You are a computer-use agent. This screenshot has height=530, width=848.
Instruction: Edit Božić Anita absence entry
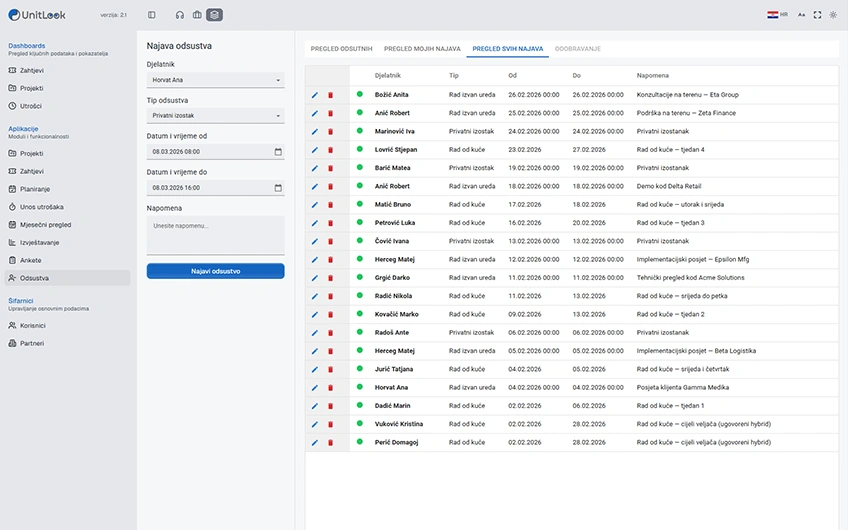[x=315, y=95]
